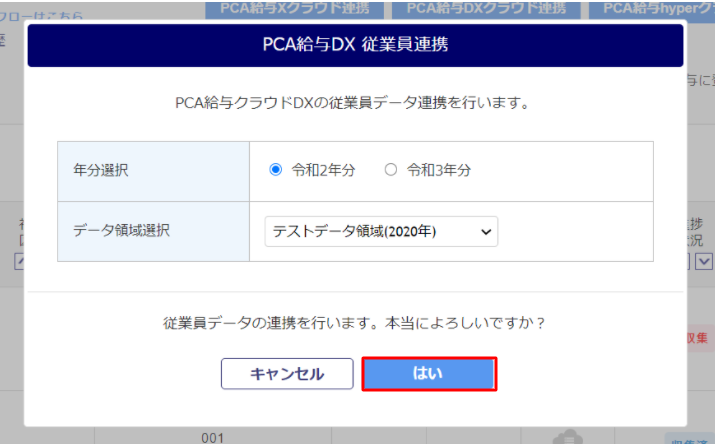Click 001 cell in background table
The image size is (715, 444).
tap(212, 438)
